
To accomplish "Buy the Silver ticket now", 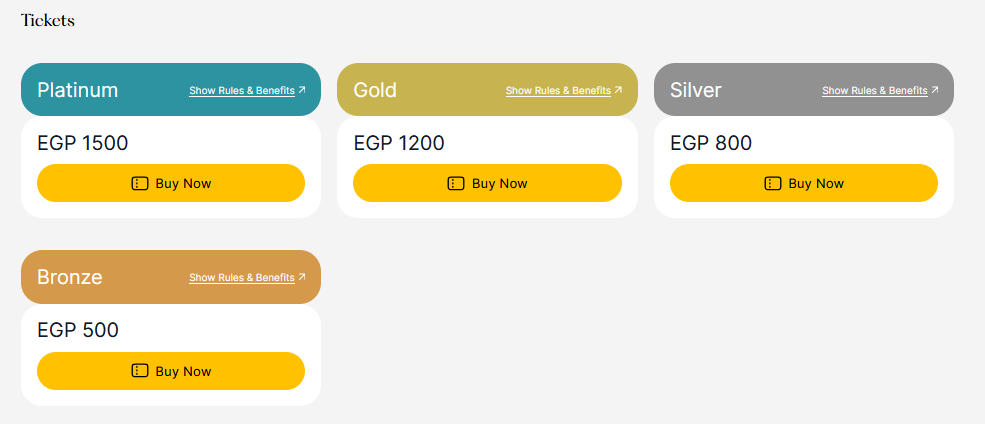I will [x=804, y=183].
